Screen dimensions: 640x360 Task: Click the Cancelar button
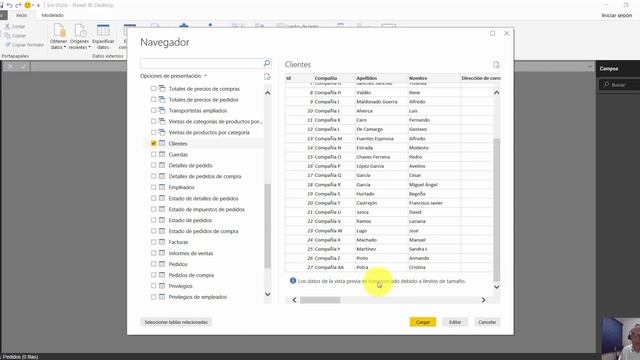[487, 322]
